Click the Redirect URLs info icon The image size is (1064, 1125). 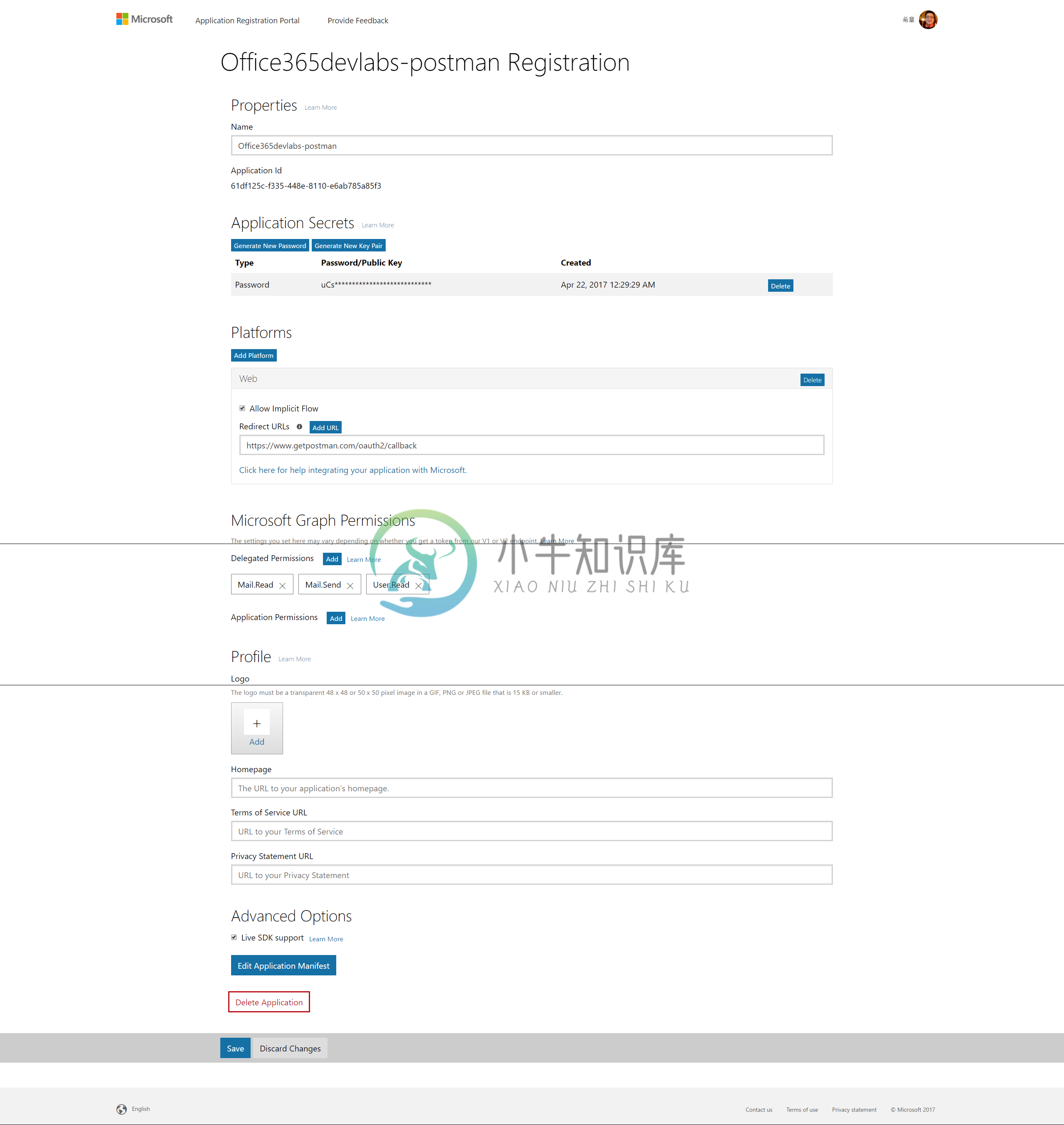(x=299, y=426)
